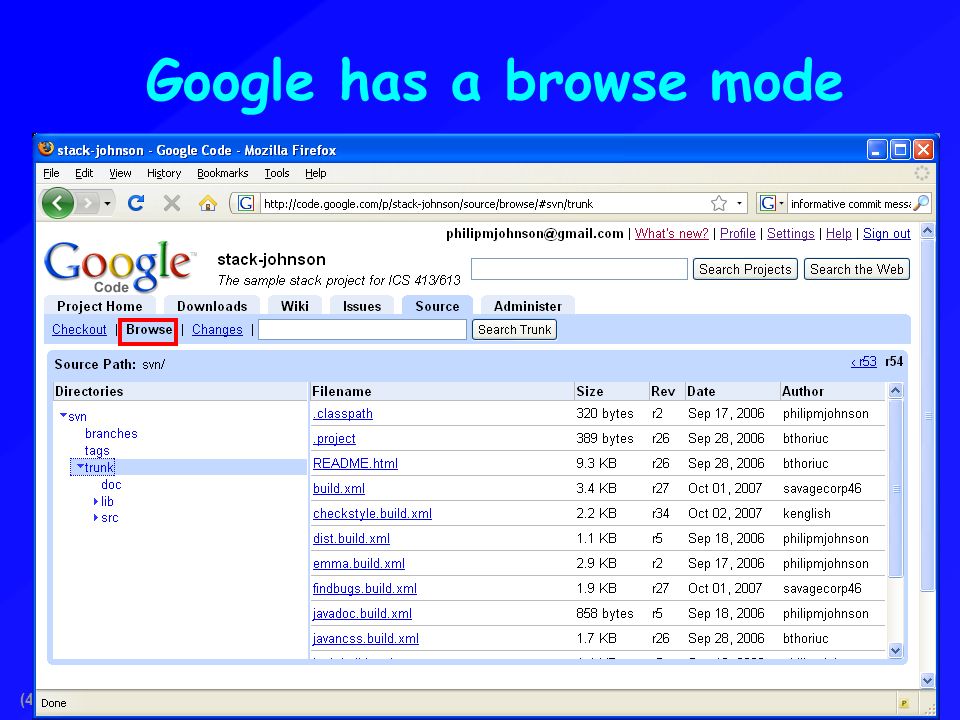Viewport: 960px width, 720px height.
Task: Open the Checkout sub-link
Action: 79,329
